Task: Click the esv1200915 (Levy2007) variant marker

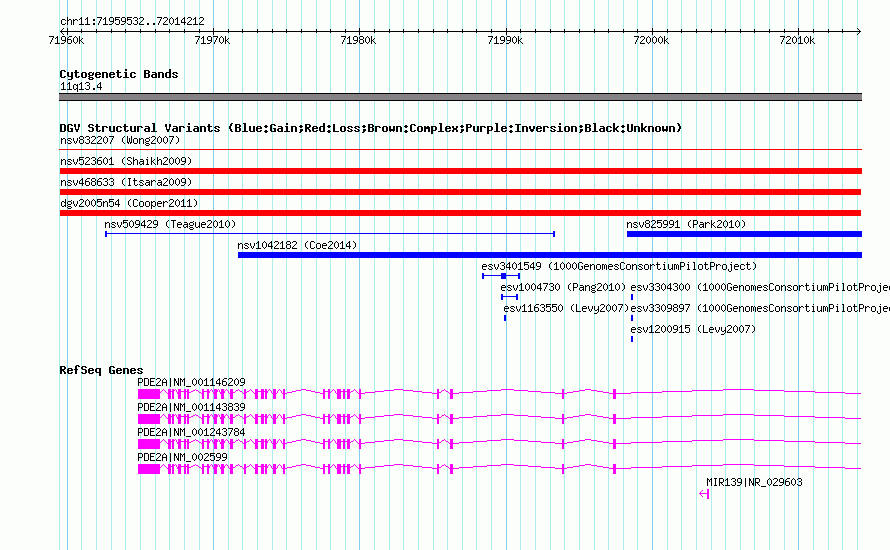Action: tap(632, 339)
